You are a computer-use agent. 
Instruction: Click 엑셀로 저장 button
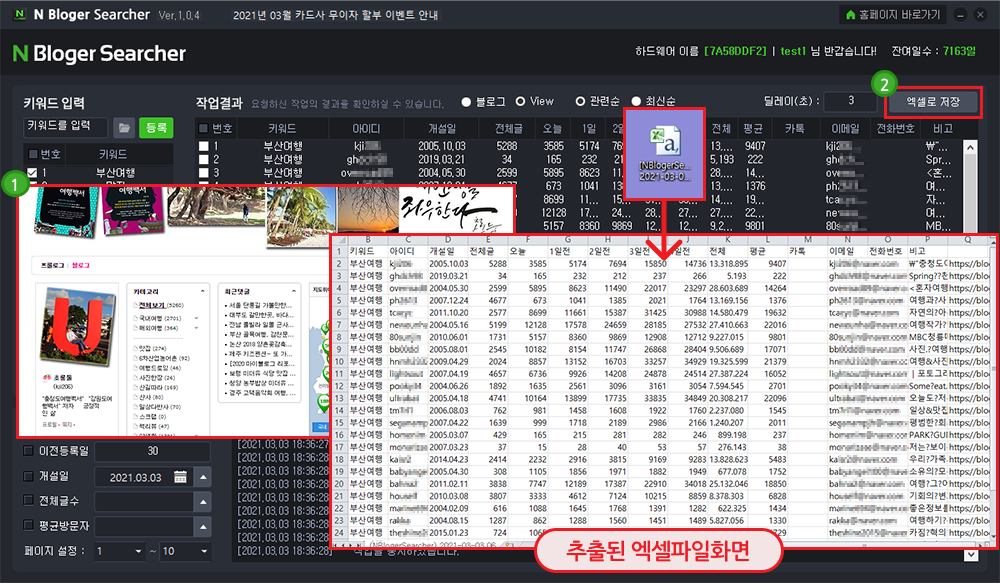coord(932,102)
